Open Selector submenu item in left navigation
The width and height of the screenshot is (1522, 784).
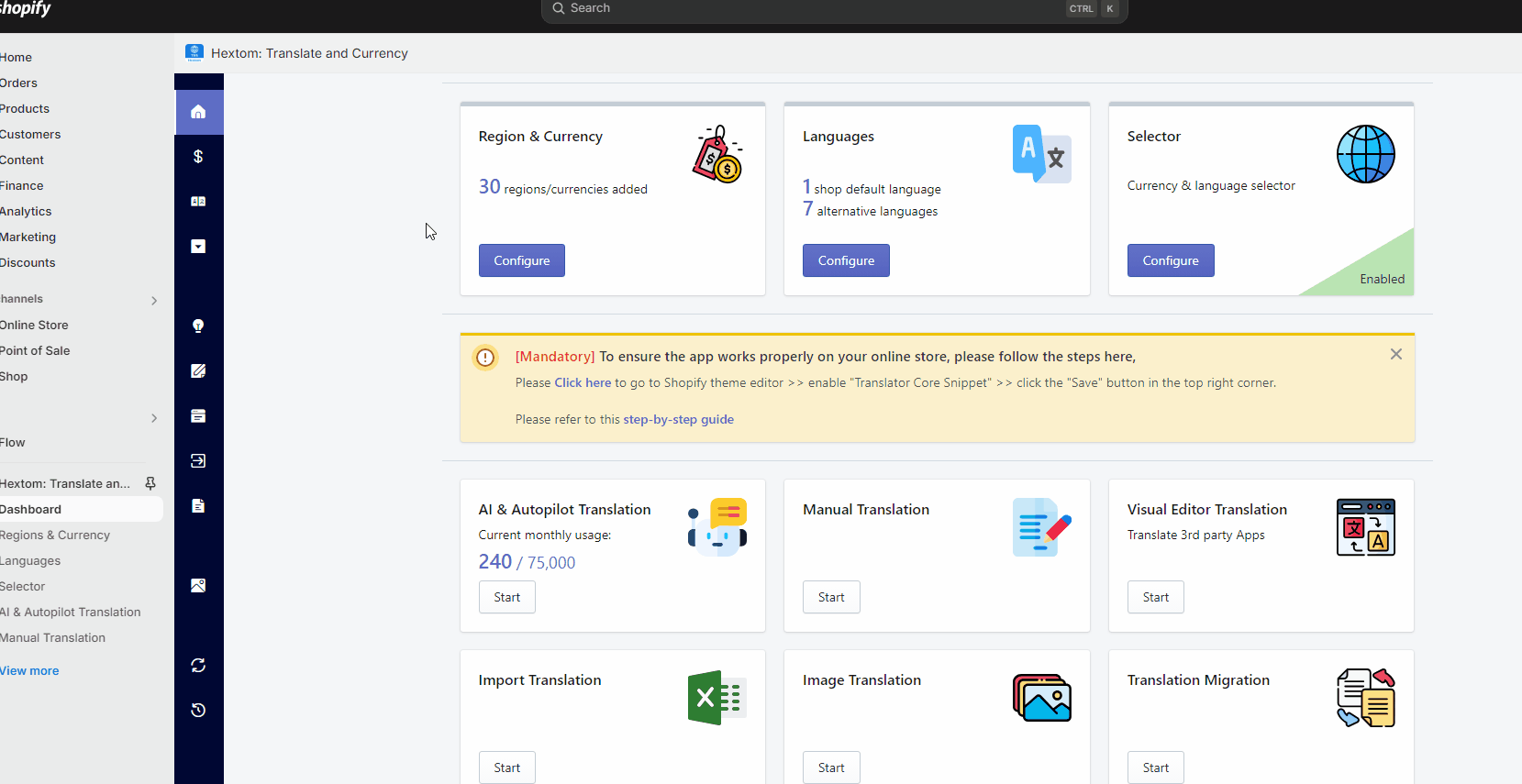pyautogui.click(x=23, y=586)
